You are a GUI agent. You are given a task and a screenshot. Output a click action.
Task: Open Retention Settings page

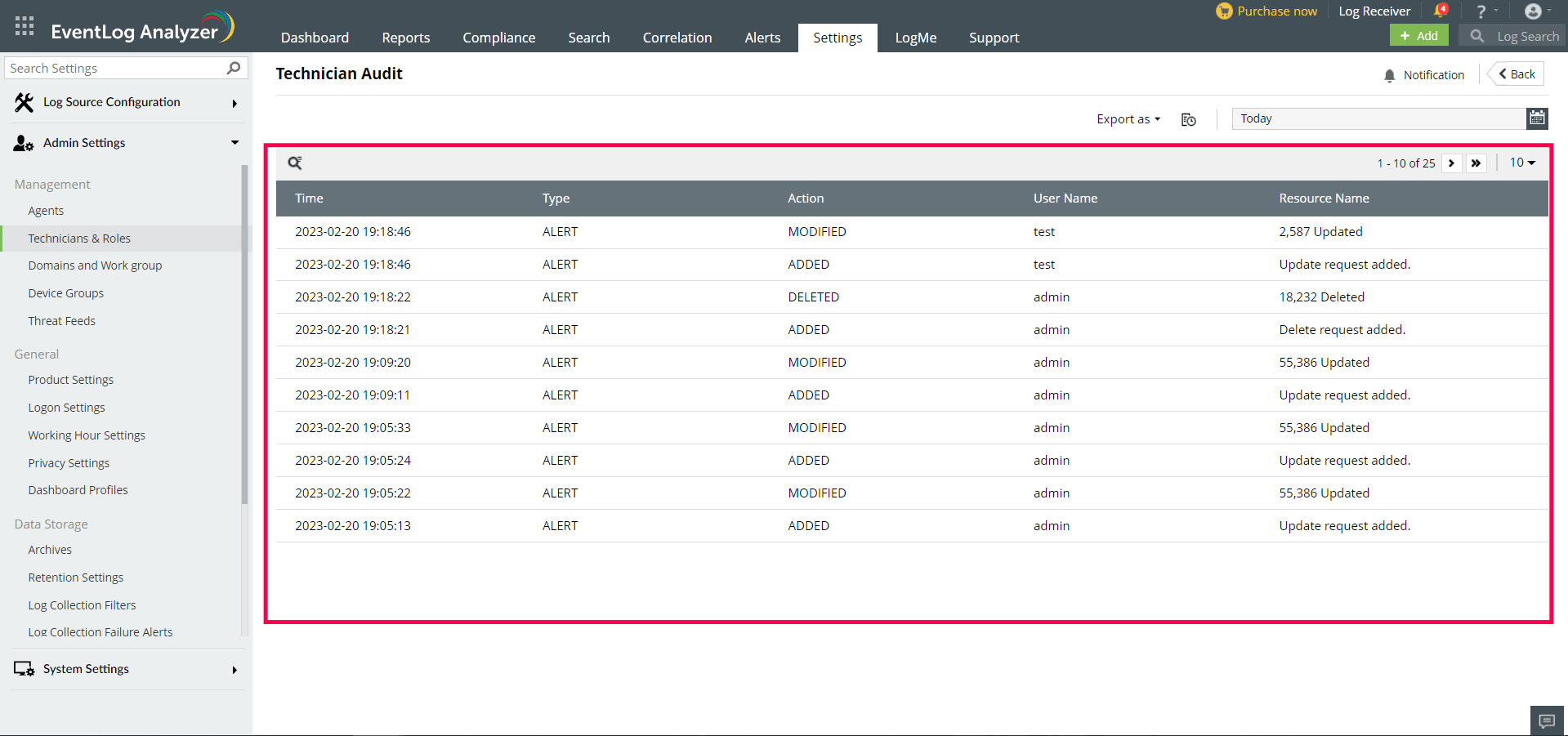click(x=76, y=578)
